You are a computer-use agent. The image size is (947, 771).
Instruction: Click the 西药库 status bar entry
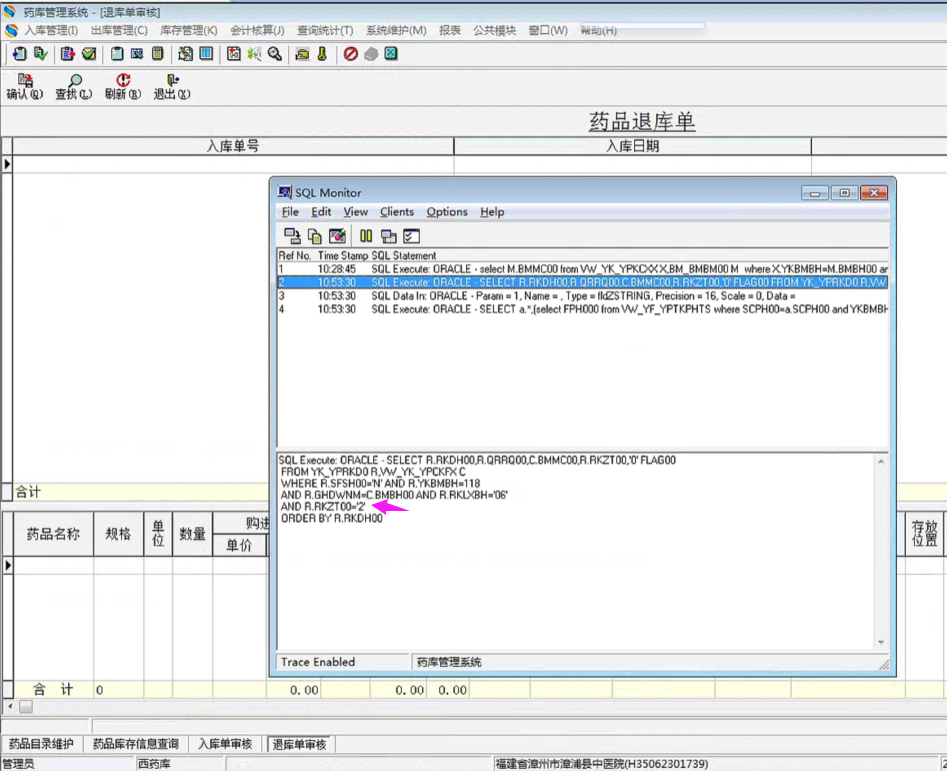pos(154,764)
